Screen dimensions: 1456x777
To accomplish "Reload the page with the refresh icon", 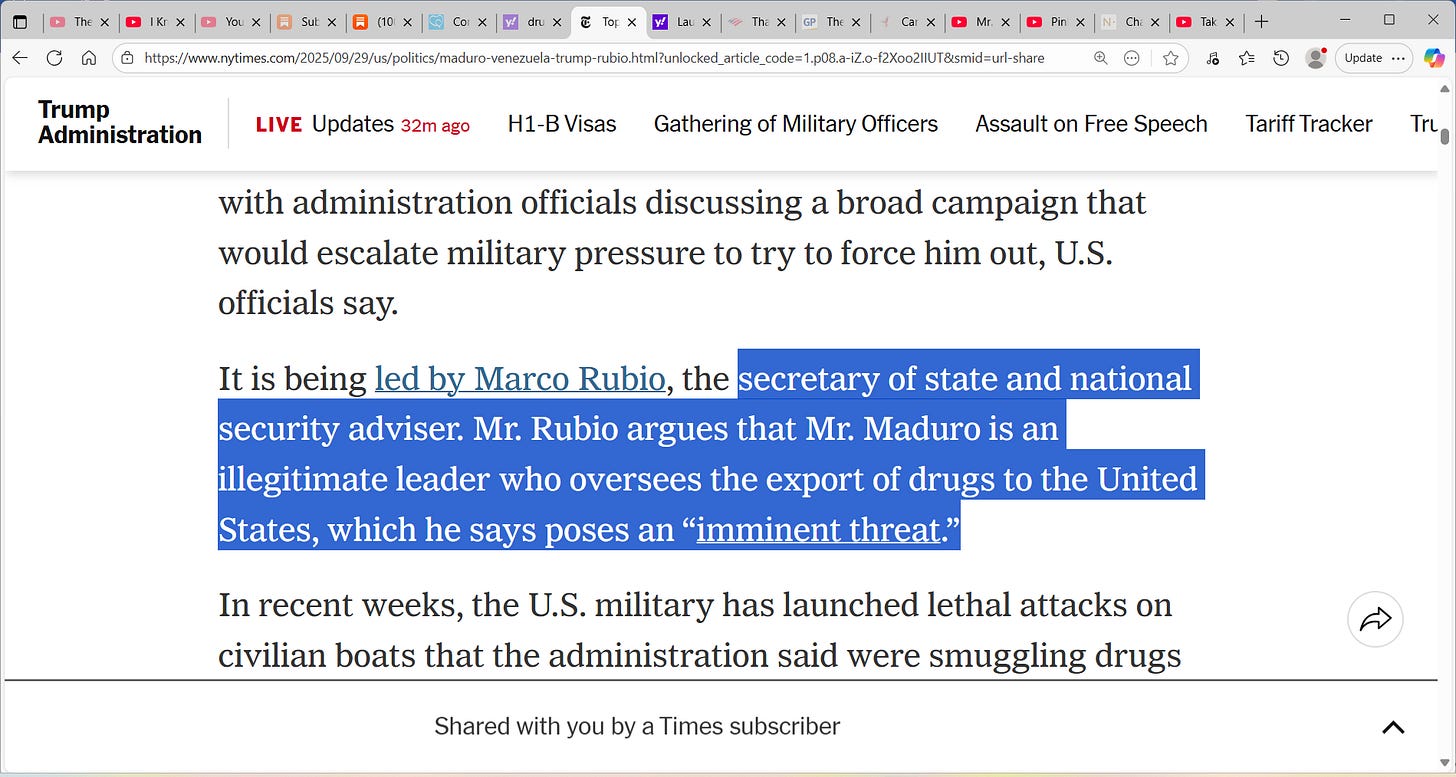I will tap(54, 58).
